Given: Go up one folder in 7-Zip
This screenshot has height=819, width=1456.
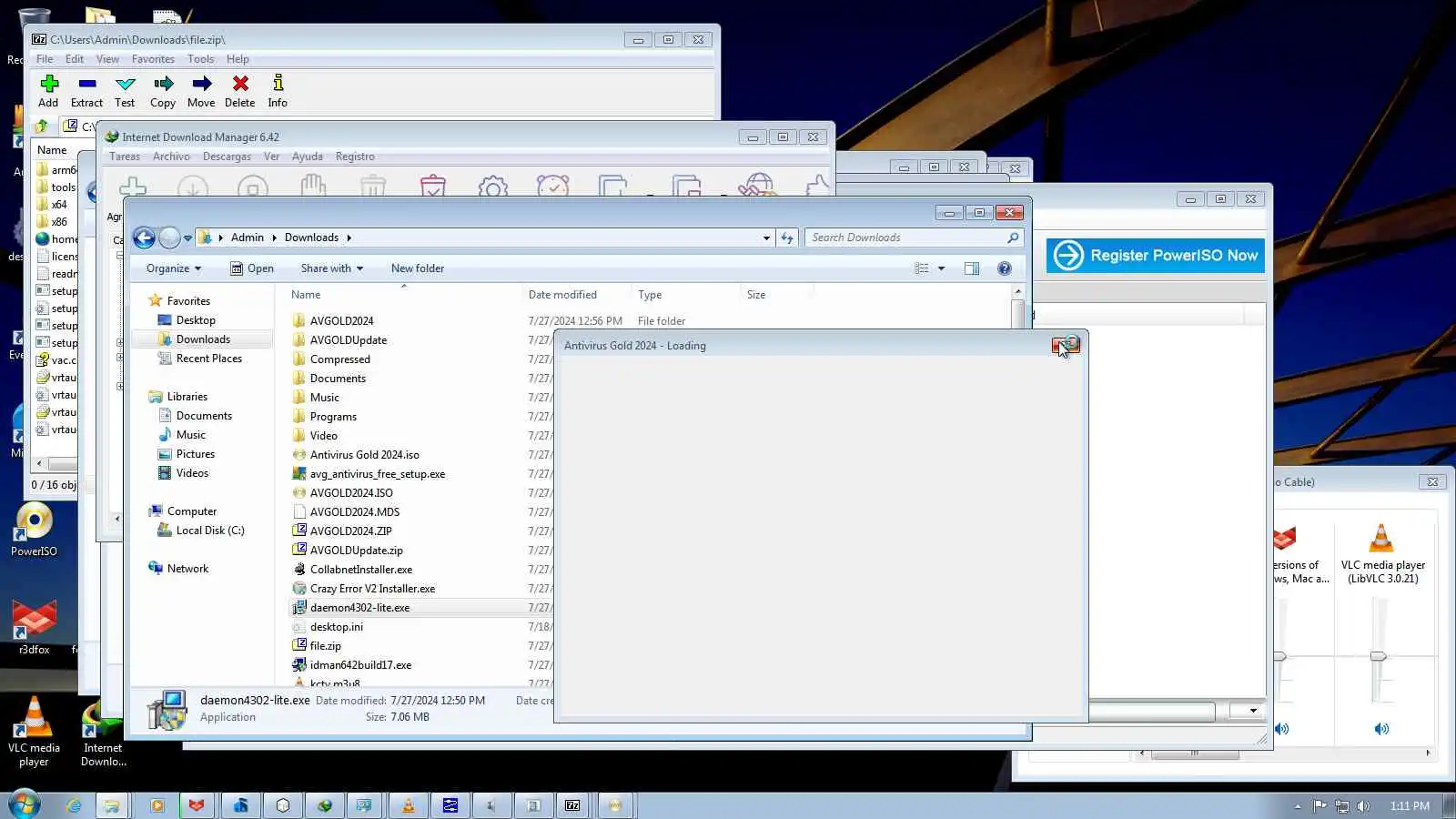Looking at the screenshot, I should pyautogui.click(x=42, y=126).
